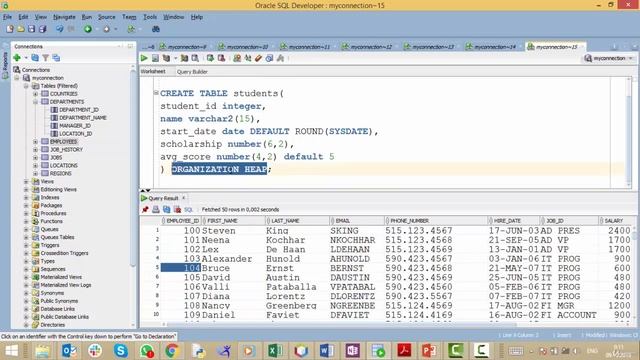
Task: Open Excel from the Windows taskbar
Action: pyautogui.click(x=276, y=351)
